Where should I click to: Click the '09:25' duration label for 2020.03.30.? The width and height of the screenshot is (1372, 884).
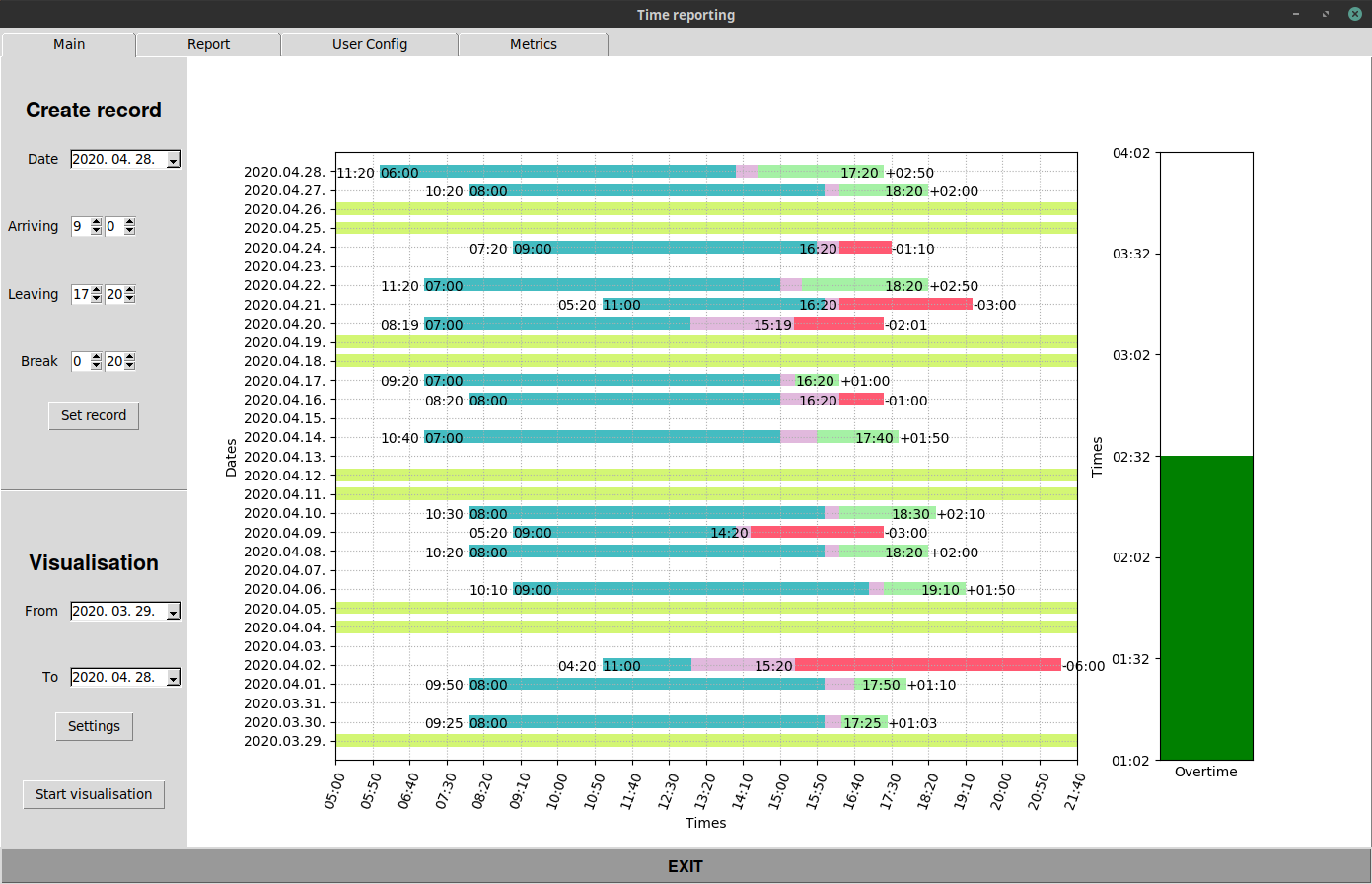tap(444, 723)
